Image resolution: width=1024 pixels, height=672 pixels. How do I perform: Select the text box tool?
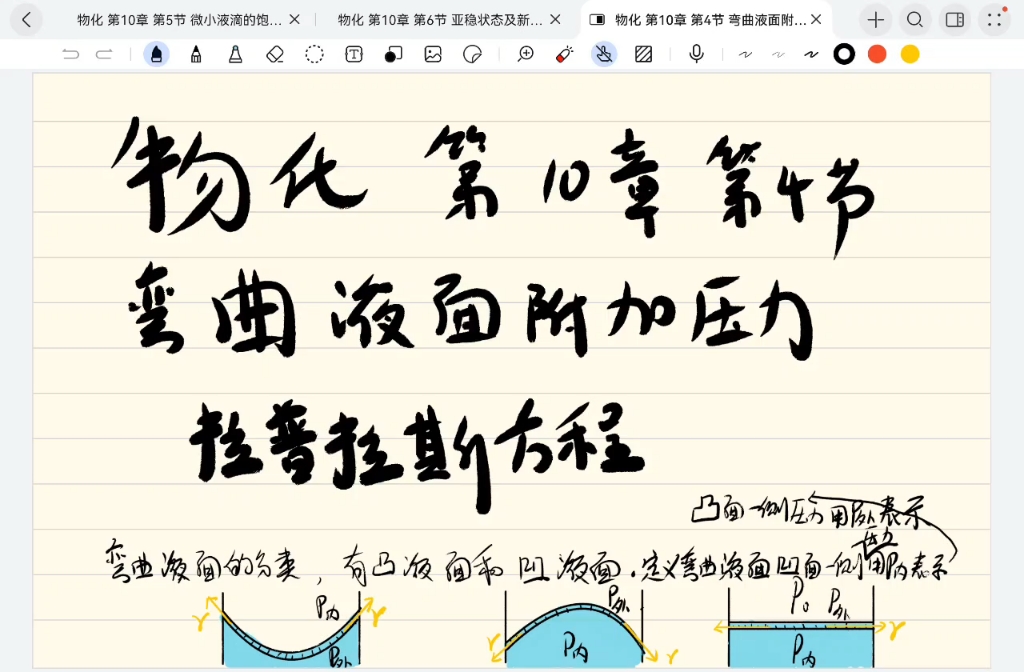click(x=354, y=54)
